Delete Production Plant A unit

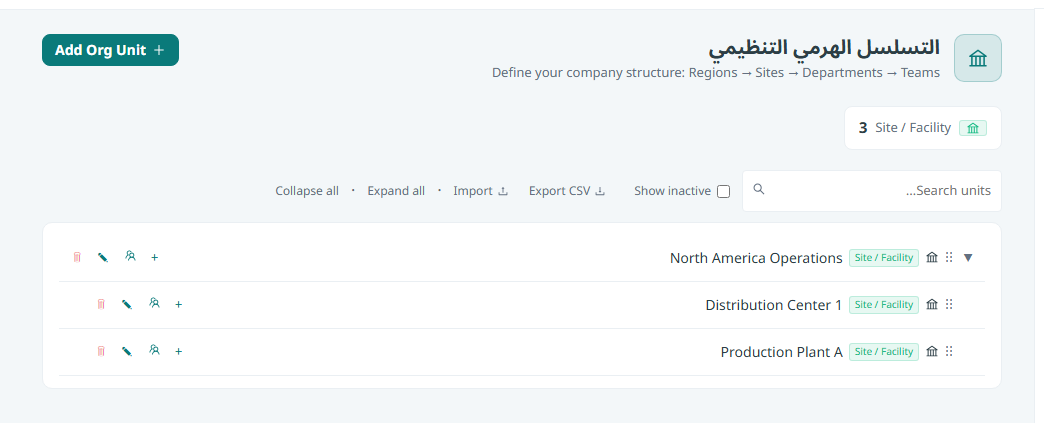pos(101,351)
